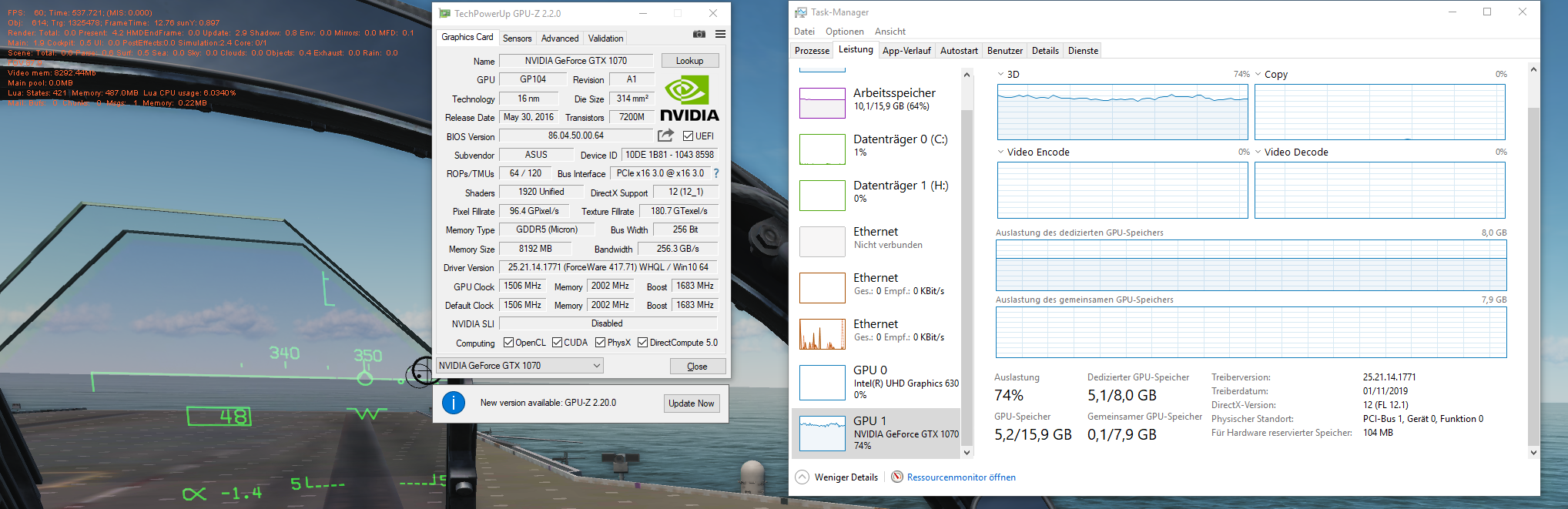This screenshot has width=1568, height=509.
Task: Open the Ressourcenmonitor öffnen link
Action: [961, 477]
